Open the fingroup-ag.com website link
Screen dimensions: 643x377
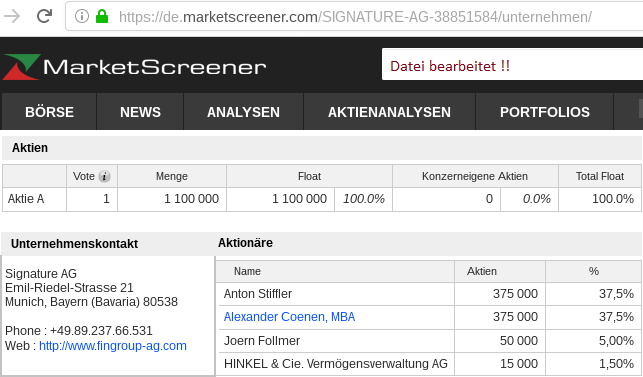pos(113,346)
